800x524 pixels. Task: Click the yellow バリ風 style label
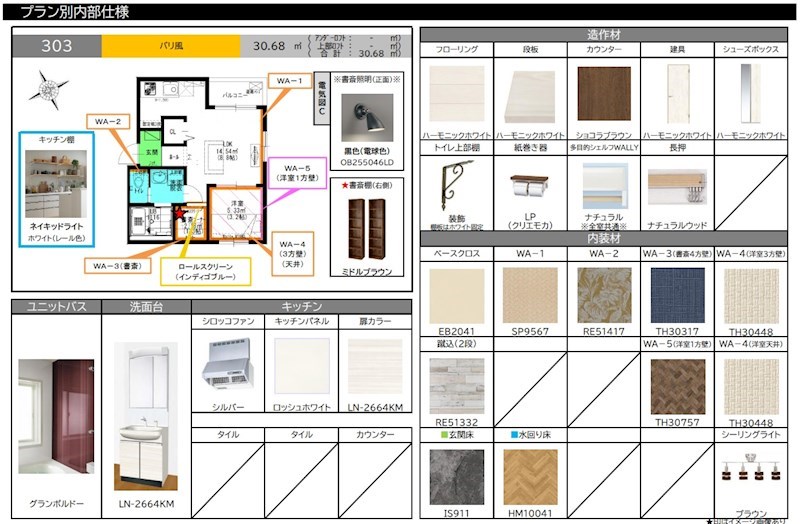point(171,46)
